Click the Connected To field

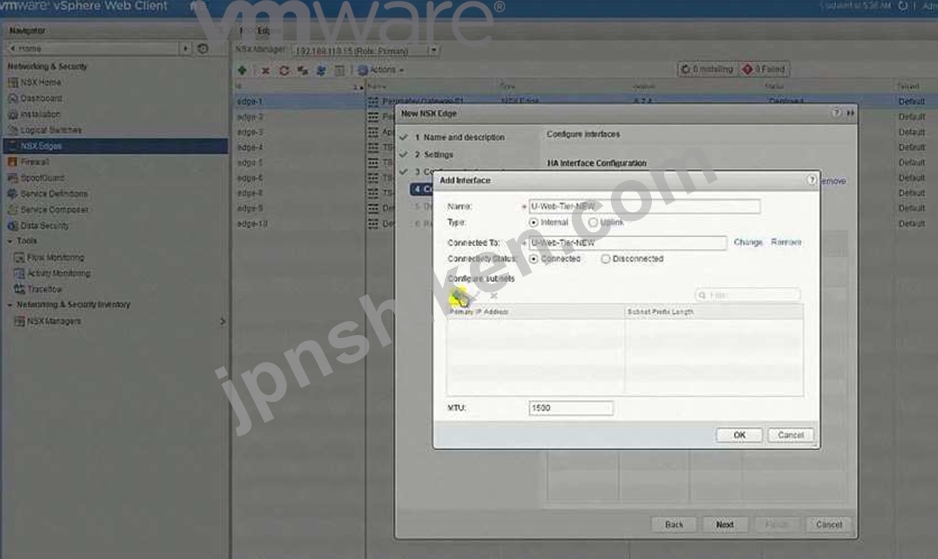click(x=628, y=243)
